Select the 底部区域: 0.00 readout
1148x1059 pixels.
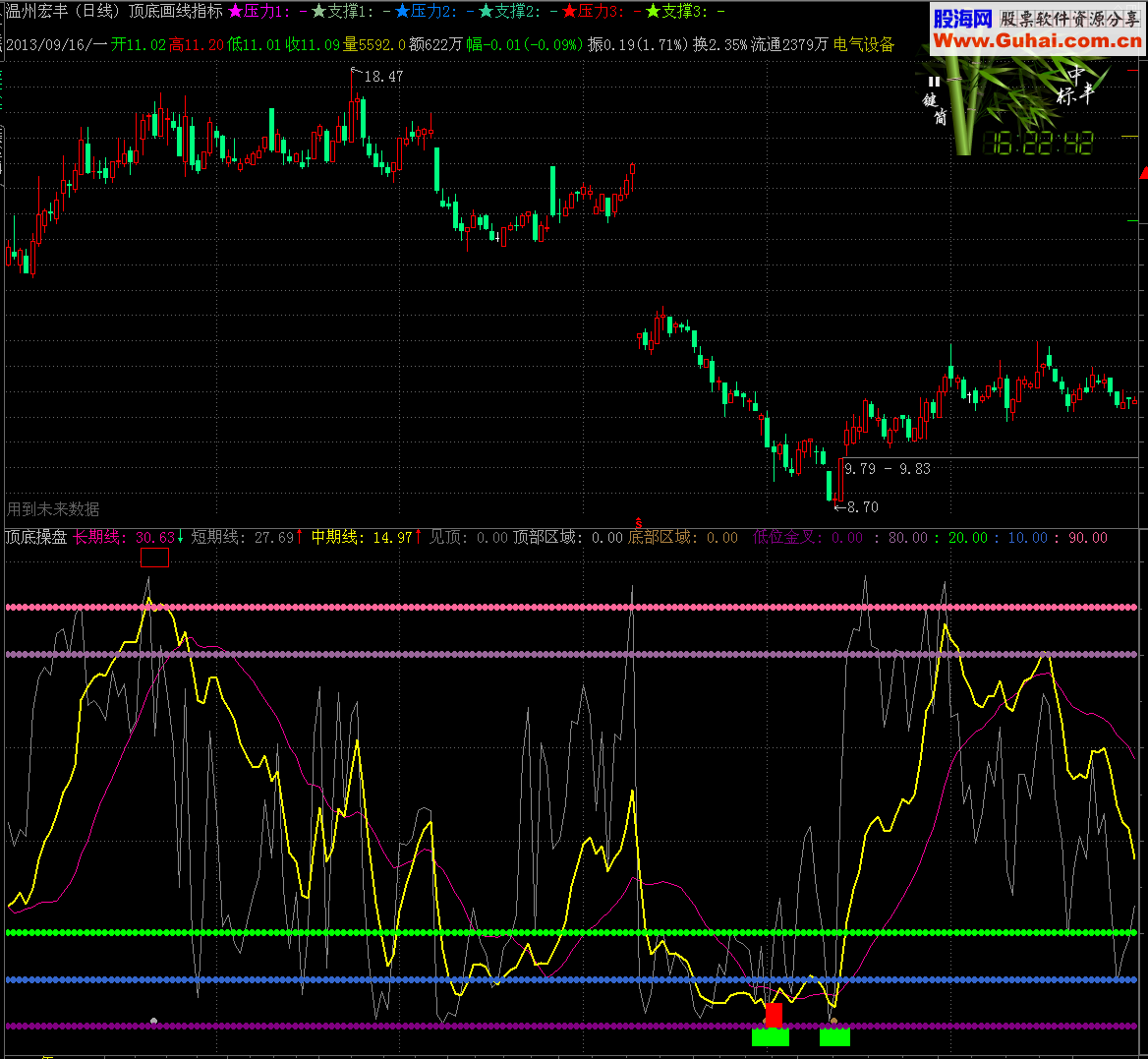point(683,538)
